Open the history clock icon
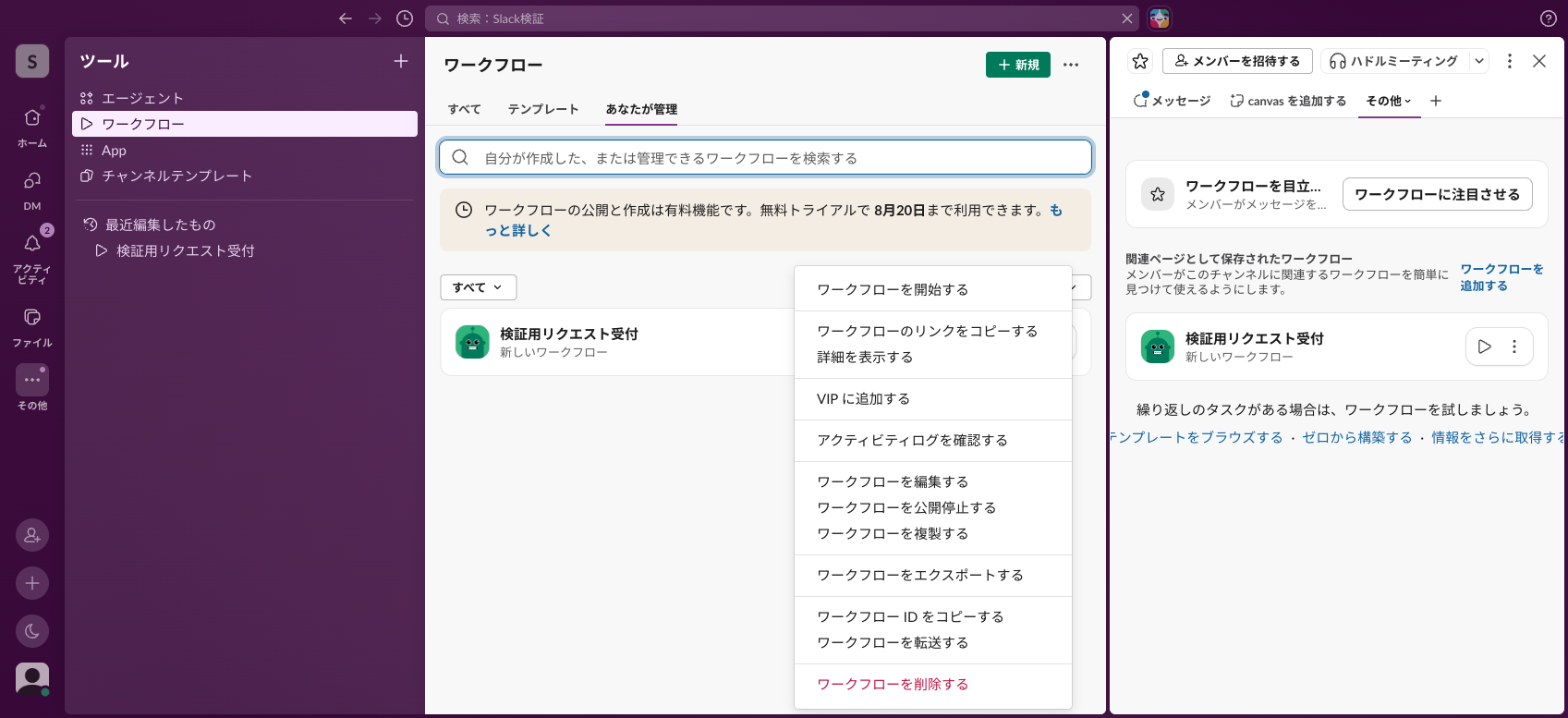This screenshot has width=1568, height=718. click(405, 18)
